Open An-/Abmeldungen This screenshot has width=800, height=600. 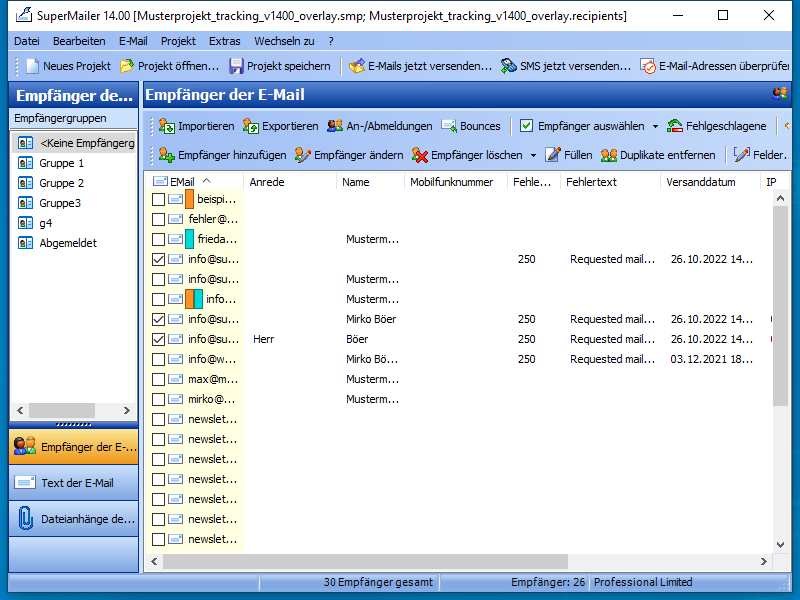coord(379,126)
